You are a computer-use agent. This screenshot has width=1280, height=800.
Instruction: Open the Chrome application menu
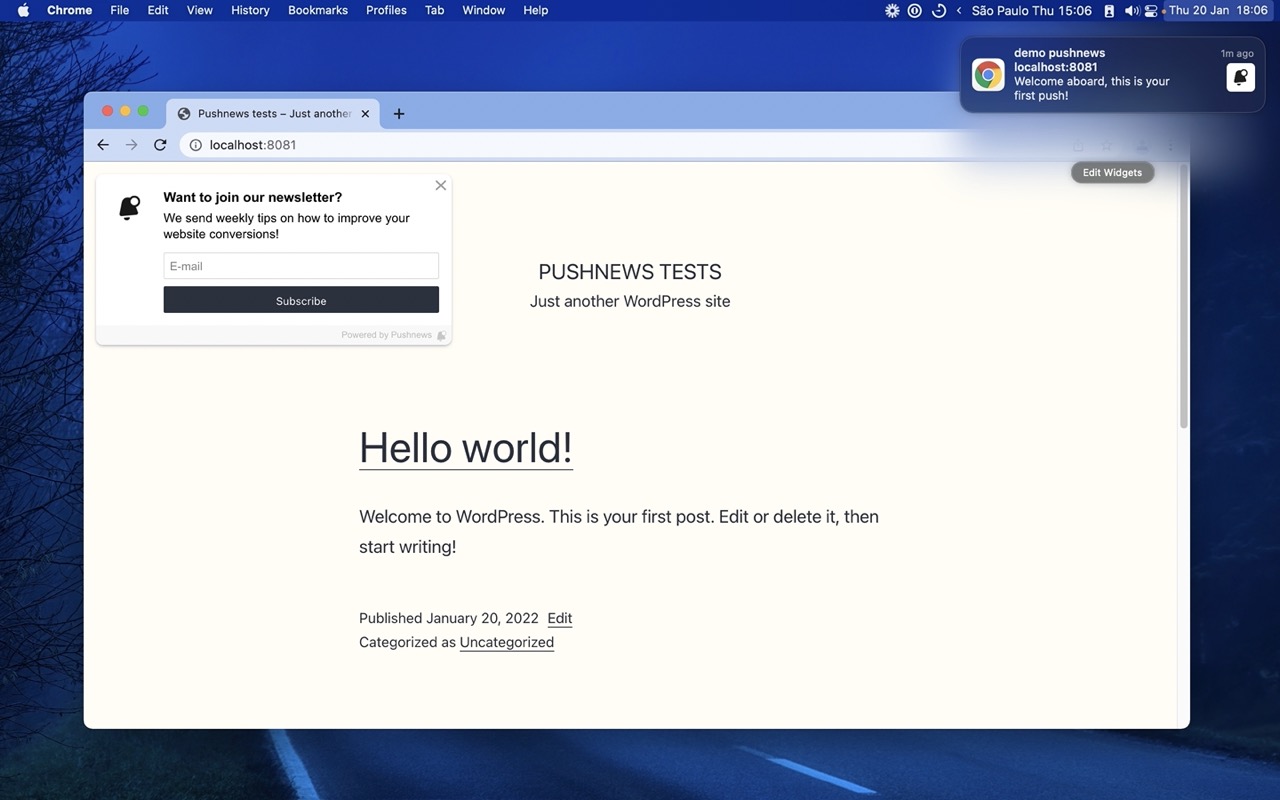point(69,10)
